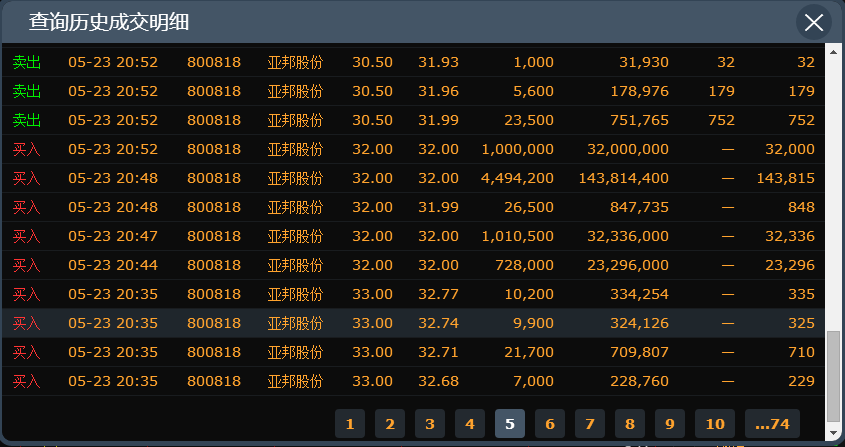Select the buy row with amount 143,814,400
The width and height of the screenshot is (845, 447).
pyautogui.click(x=413, y=178)
